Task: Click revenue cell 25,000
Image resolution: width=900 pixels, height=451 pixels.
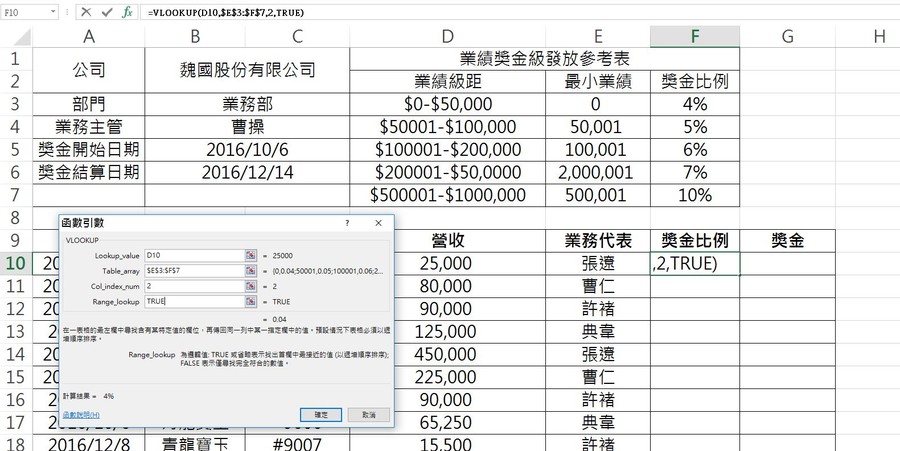Action: (447, 263)
